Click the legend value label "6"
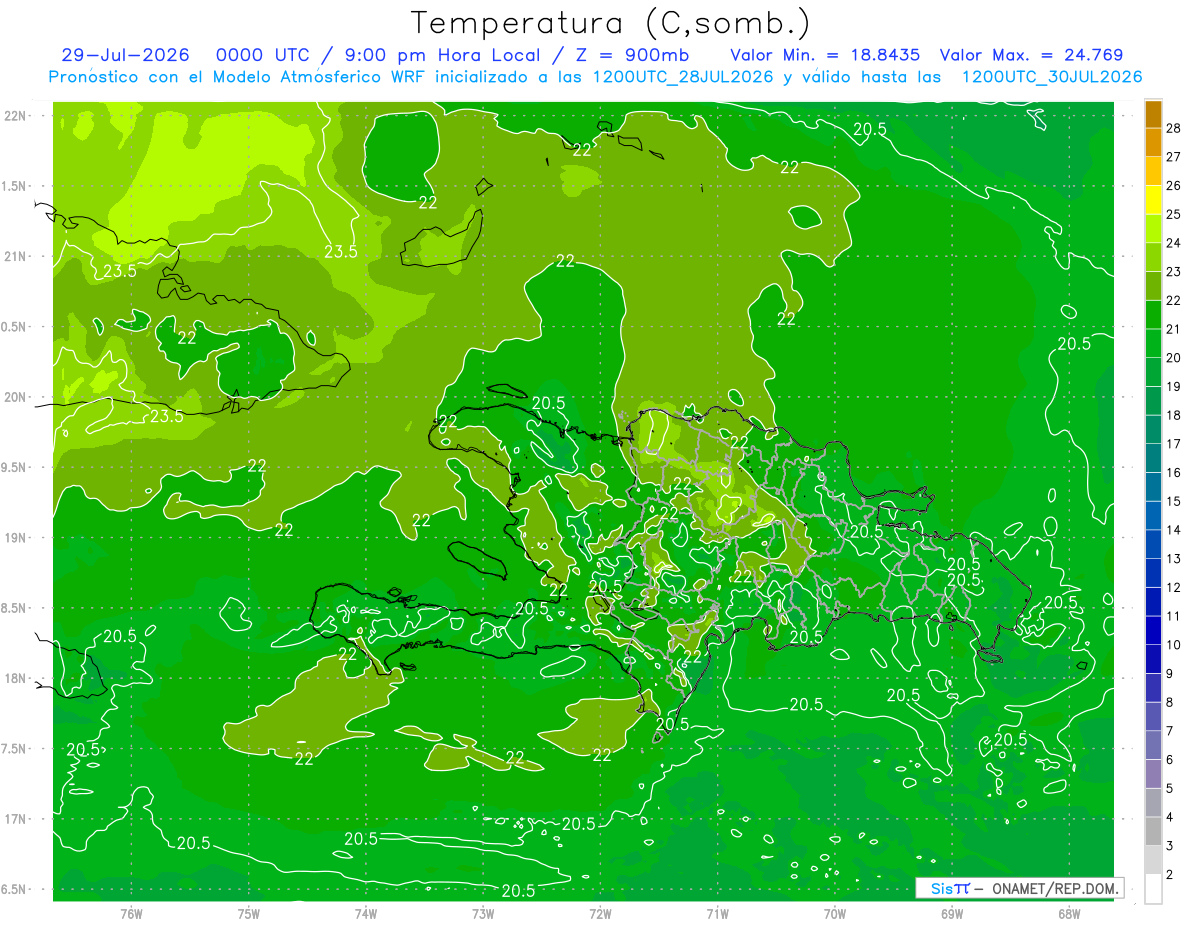This screenshot has height=927, width=1200. 1170,760
